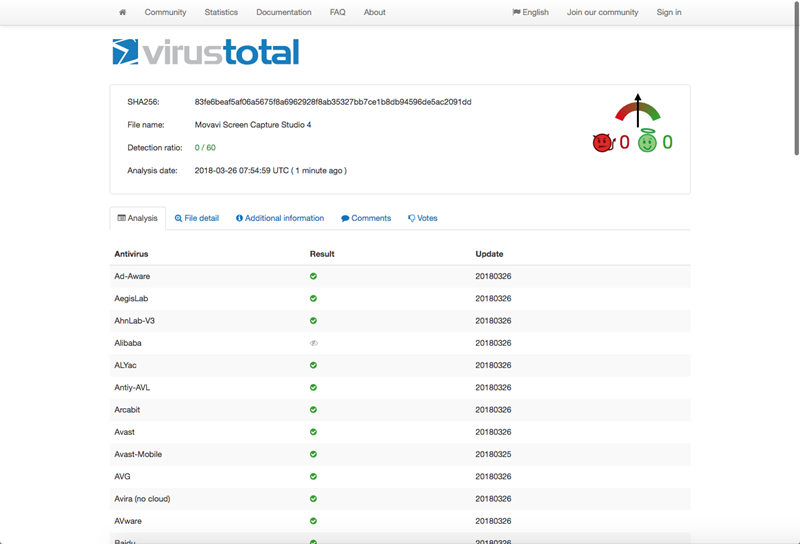Switch to the Additional information tab
Viewport: 800px width, 544px height.
(280, 218)
